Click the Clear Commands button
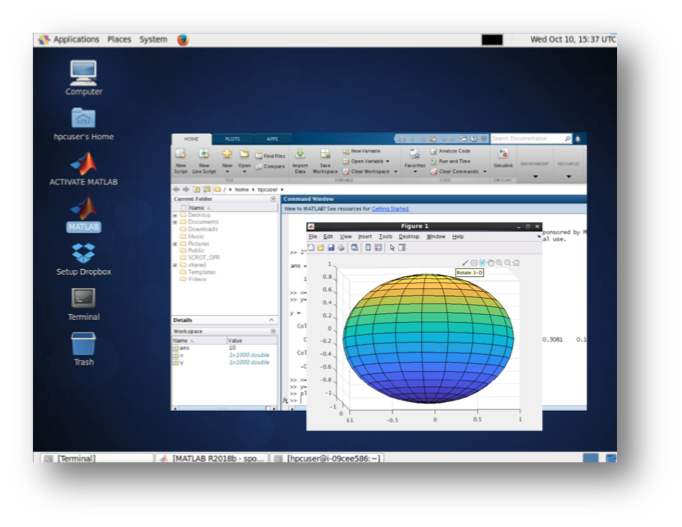This screenshot has height=527, width=682. (455, 171)
